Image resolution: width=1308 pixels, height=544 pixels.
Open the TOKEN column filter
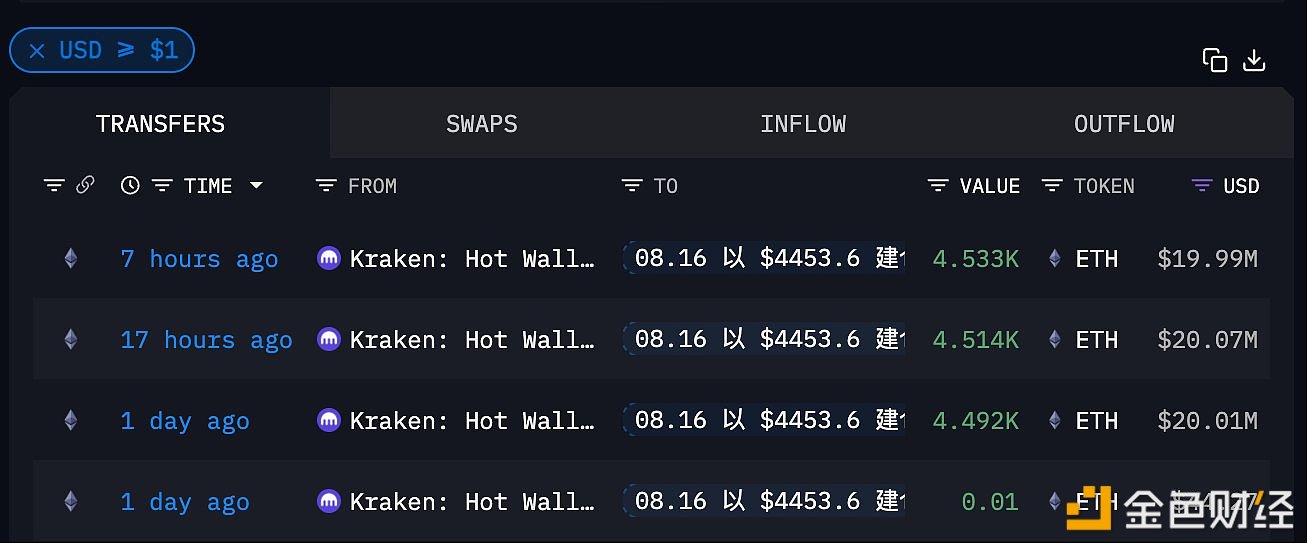tap(1051, 185)
